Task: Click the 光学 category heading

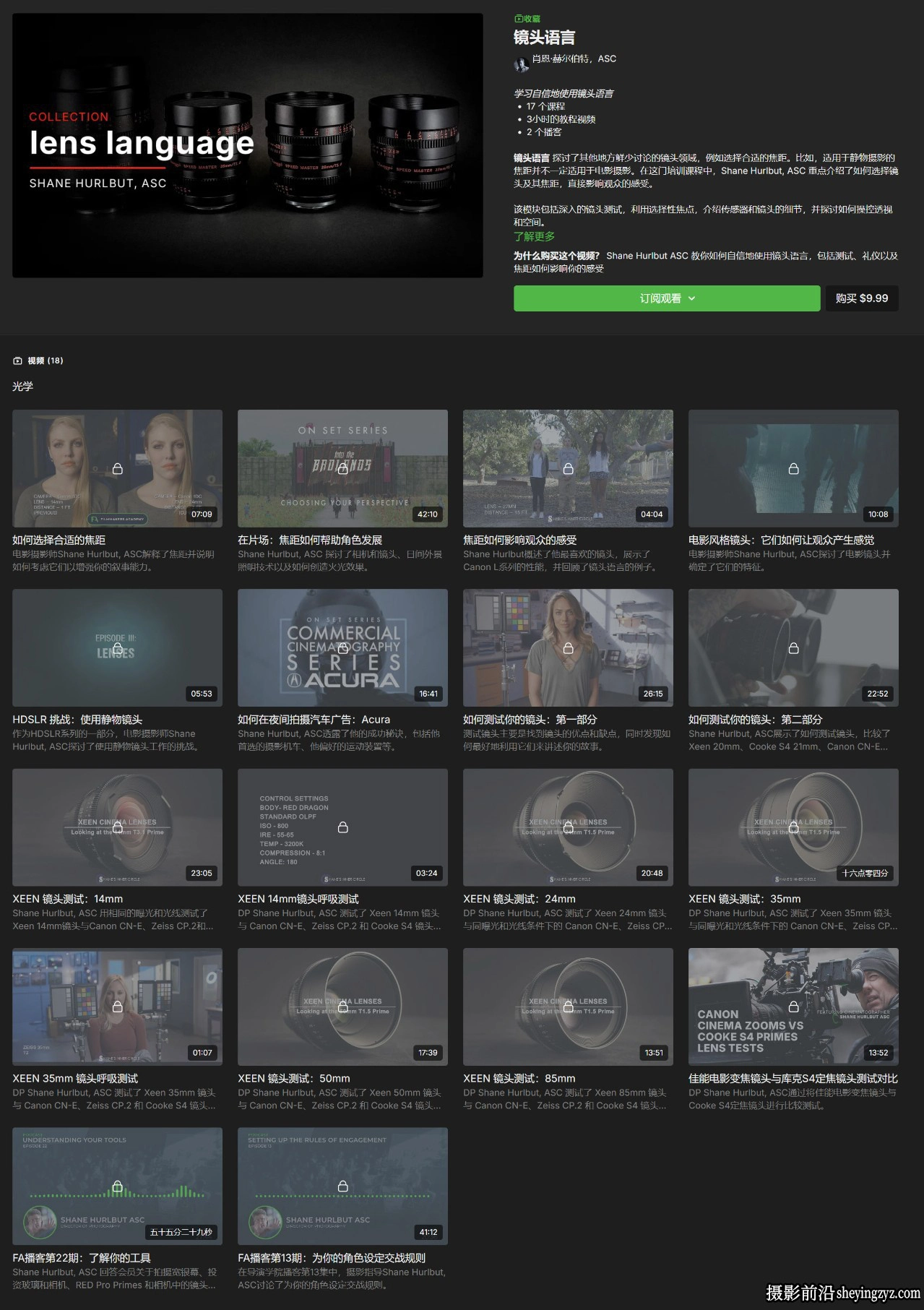Action: click(22, 387)
